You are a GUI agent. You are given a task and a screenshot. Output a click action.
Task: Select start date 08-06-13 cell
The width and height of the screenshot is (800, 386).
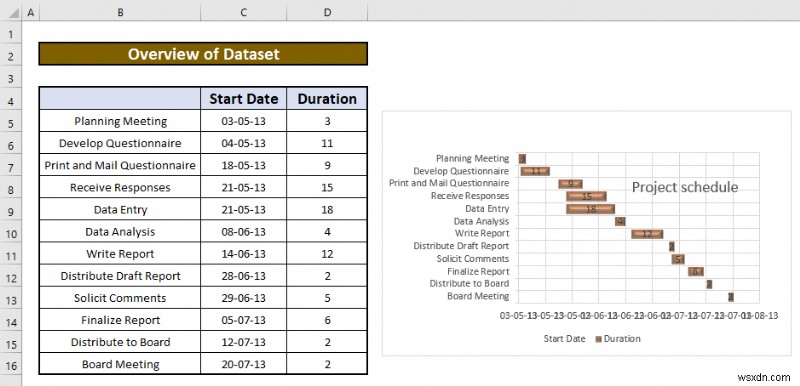(x=244, y=231)
